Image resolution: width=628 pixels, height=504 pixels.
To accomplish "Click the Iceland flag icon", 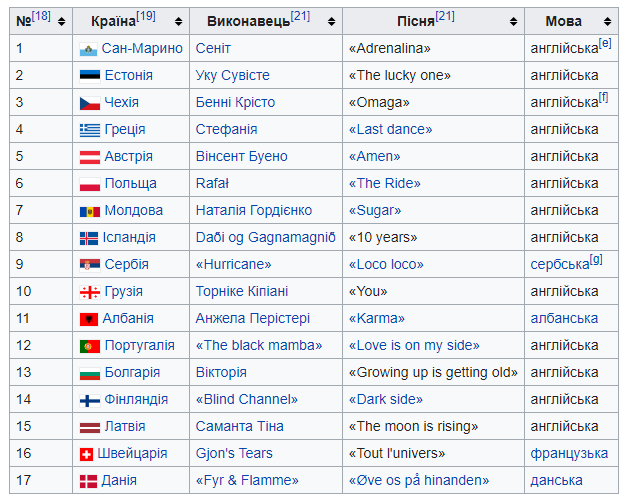I will 89,238.
